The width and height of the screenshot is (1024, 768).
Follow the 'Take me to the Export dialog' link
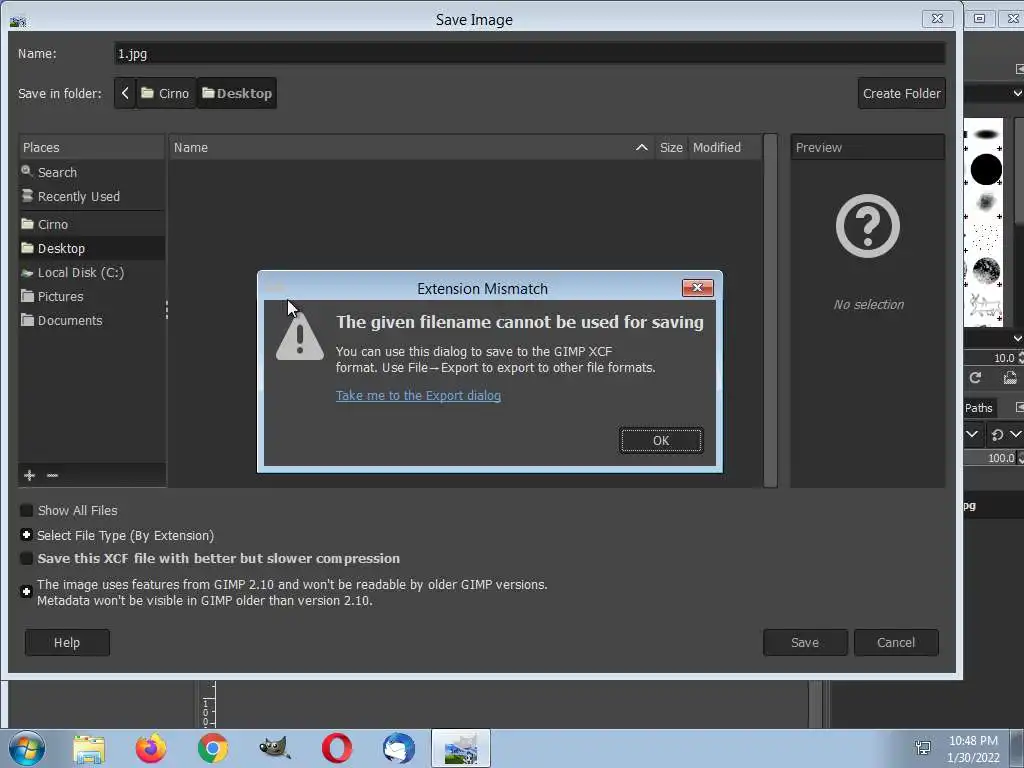click(x=418, y=395)
